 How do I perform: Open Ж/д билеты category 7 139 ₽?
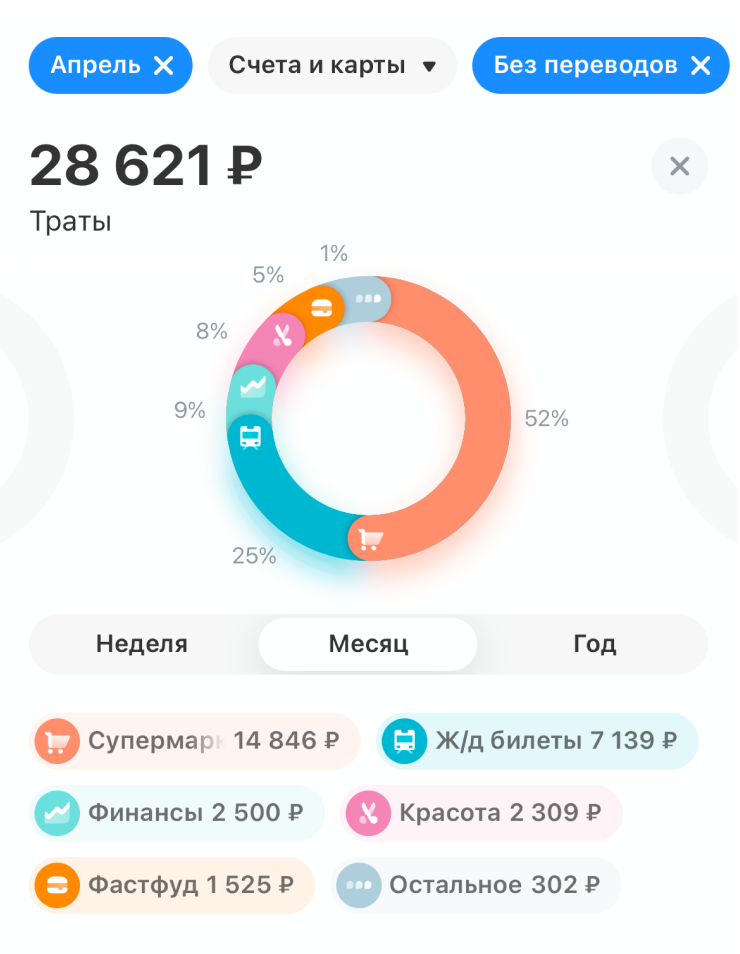click(537, 741)
